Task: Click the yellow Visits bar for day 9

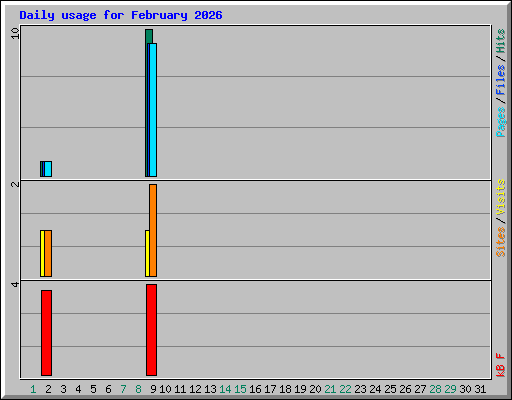Action: point(147,253)
